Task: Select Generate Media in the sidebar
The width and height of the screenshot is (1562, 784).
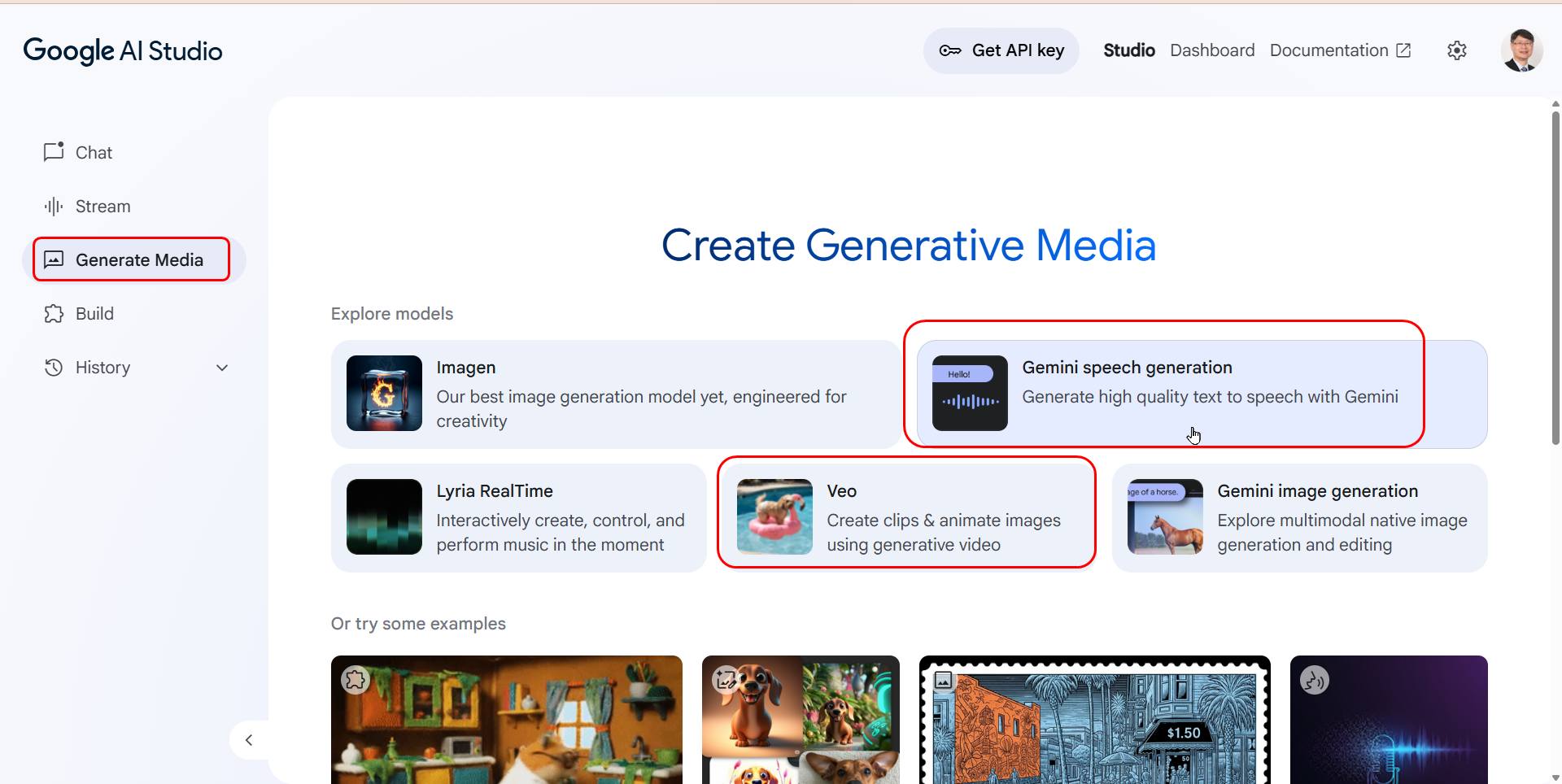Action: point(134,259)
